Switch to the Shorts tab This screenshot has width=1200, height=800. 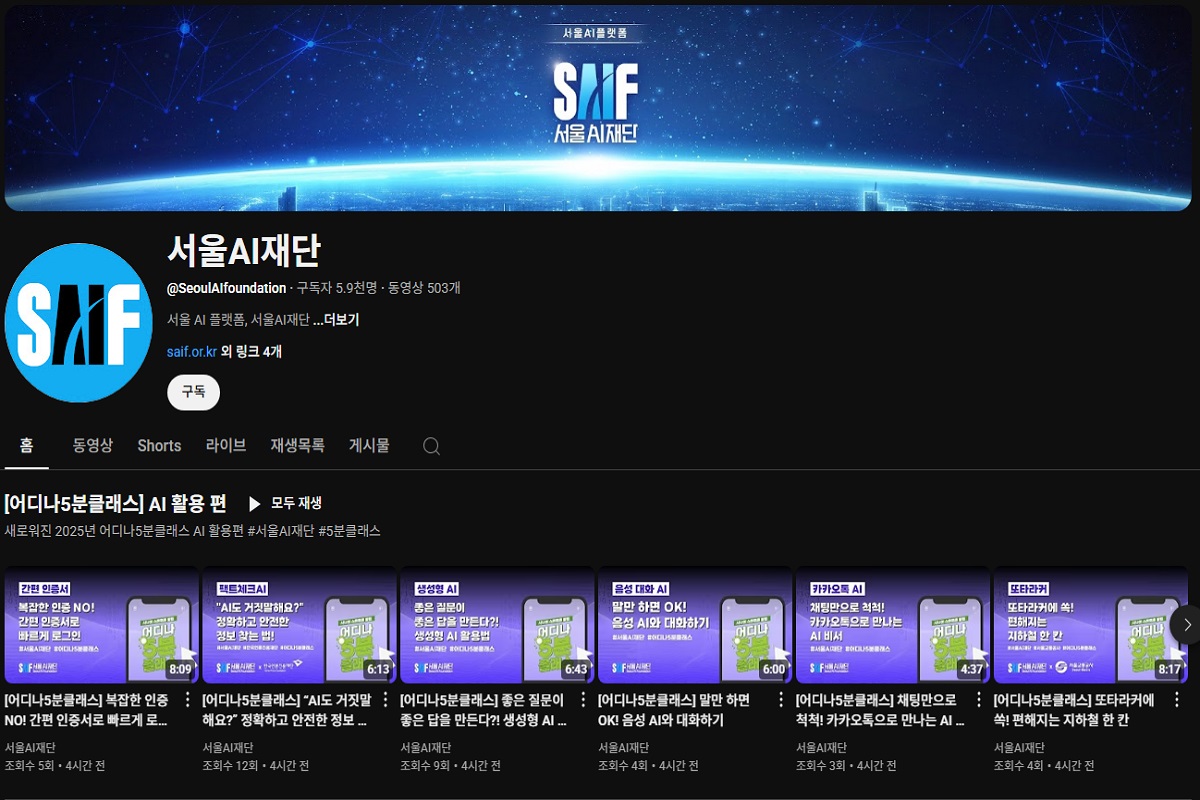click(159, 446)
